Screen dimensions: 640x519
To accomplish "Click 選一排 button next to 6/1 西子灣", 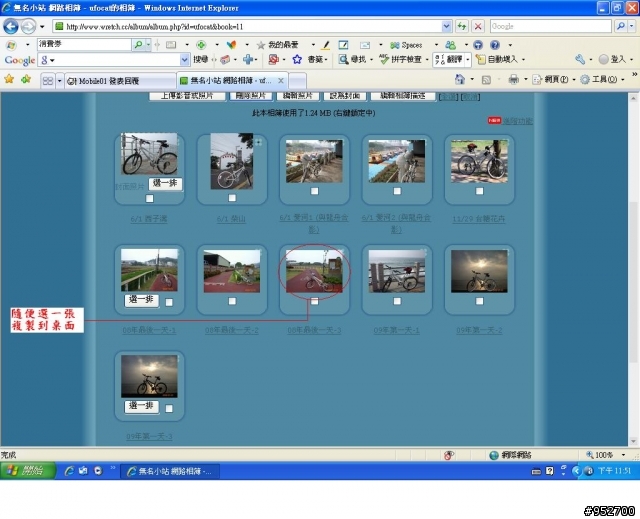I will (x=165, y=184).
